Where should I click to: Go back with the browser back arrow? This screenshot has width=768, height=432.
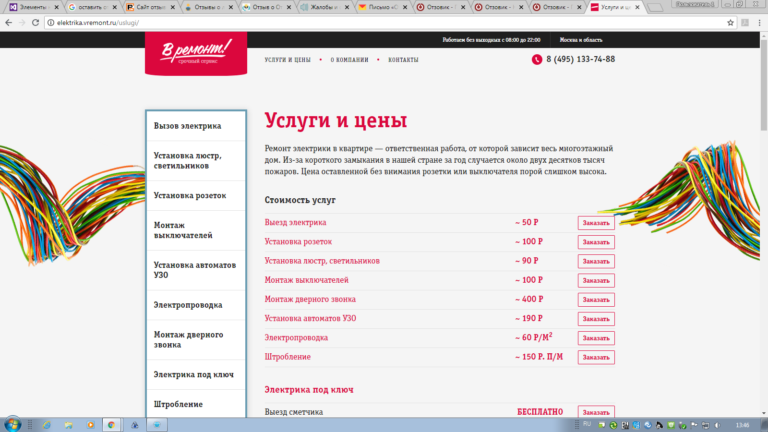[8, 23]
